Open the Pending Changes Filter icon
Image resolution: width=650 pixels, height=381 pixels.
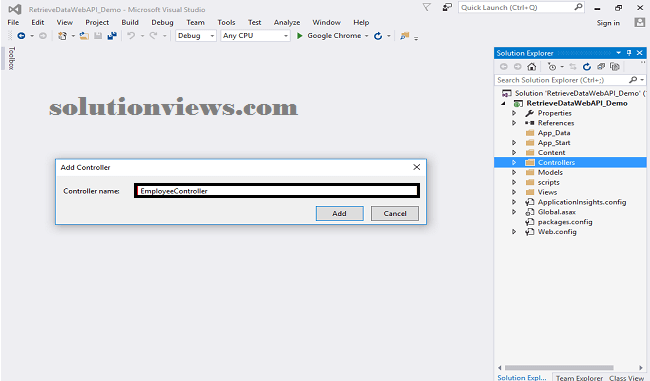click(552, 66)
